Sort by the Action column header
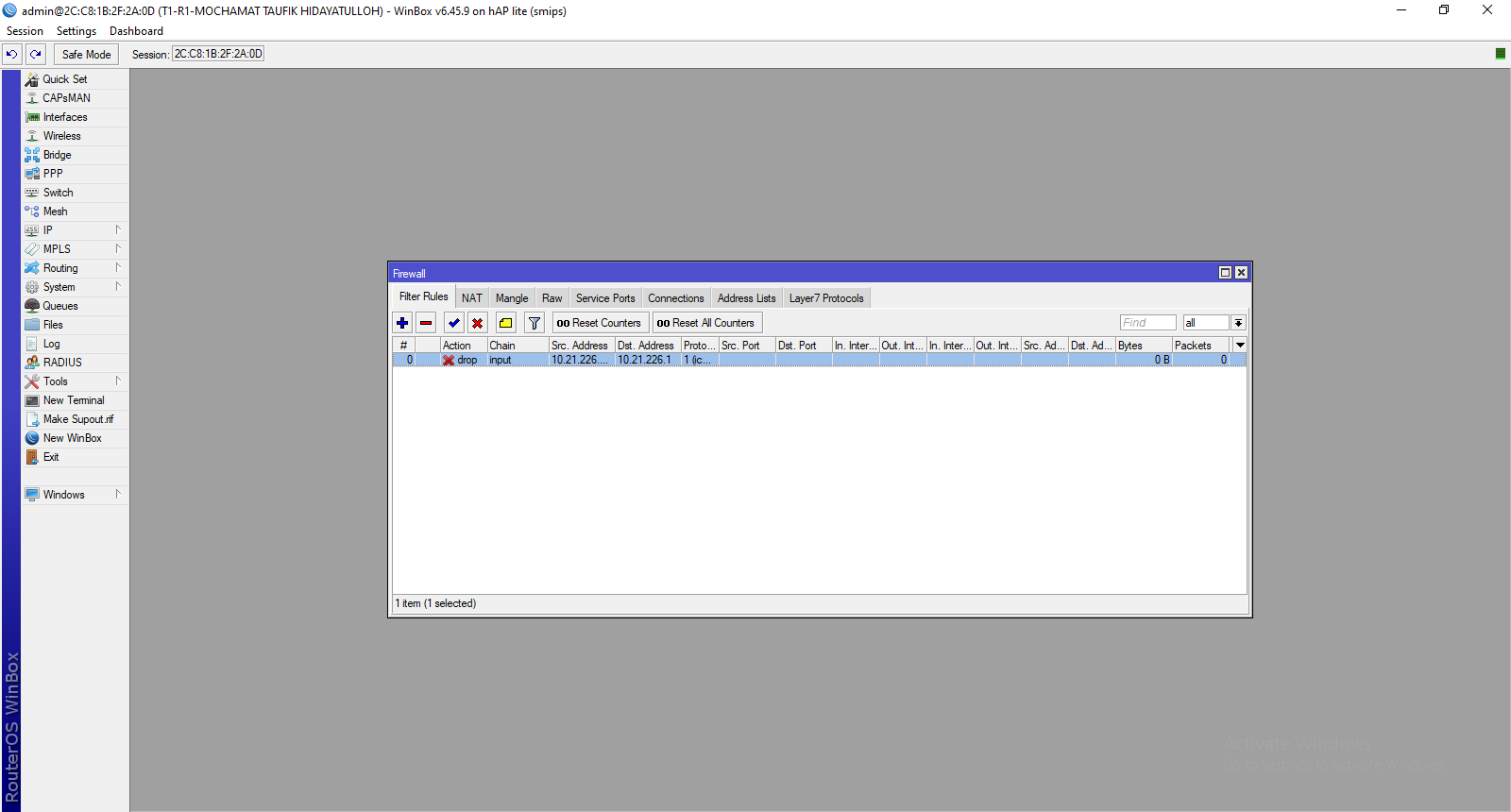Image resolution: width=1511 pixels, height=812 pixels. pyautogui.click(x=464, y=346)
